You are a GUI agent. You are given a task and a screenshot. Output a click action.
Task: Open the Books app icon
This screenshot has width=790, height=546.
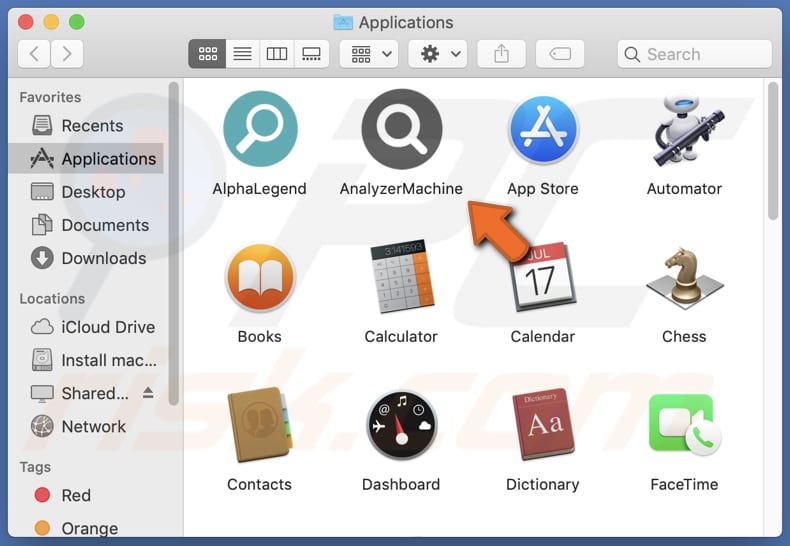coord(260,278)
